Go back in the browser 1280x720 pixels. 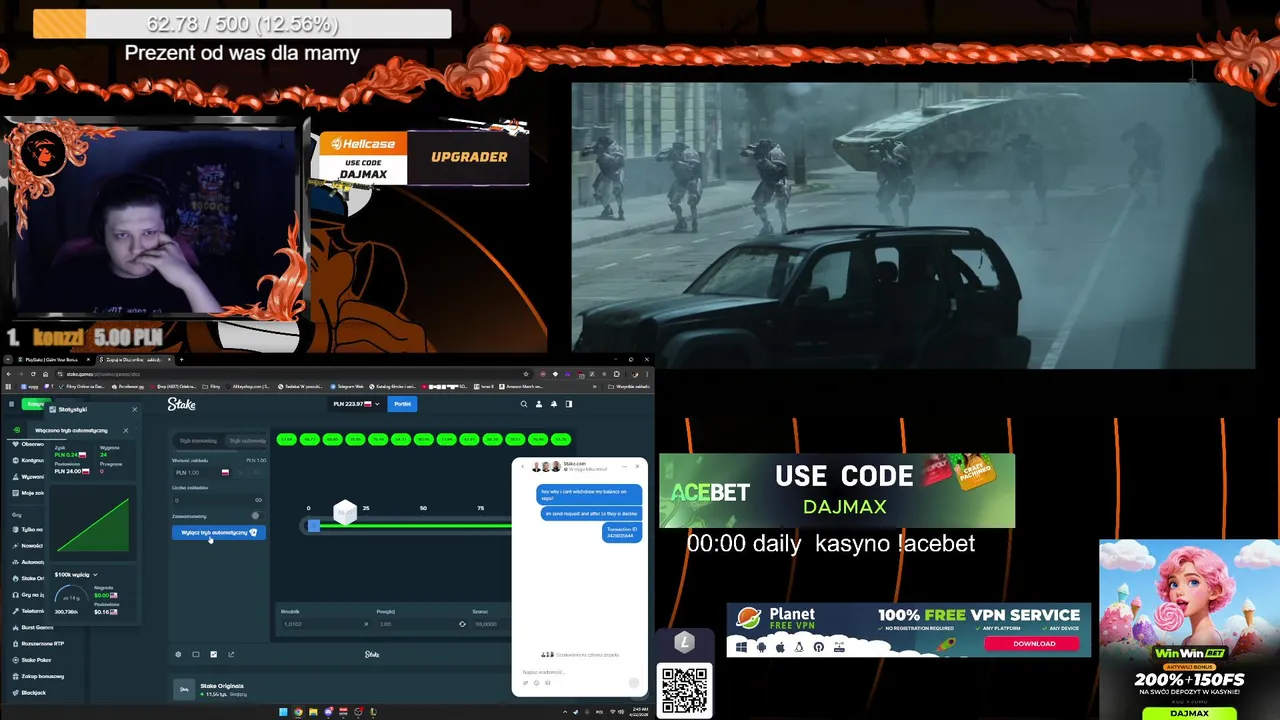coord(9,374)
